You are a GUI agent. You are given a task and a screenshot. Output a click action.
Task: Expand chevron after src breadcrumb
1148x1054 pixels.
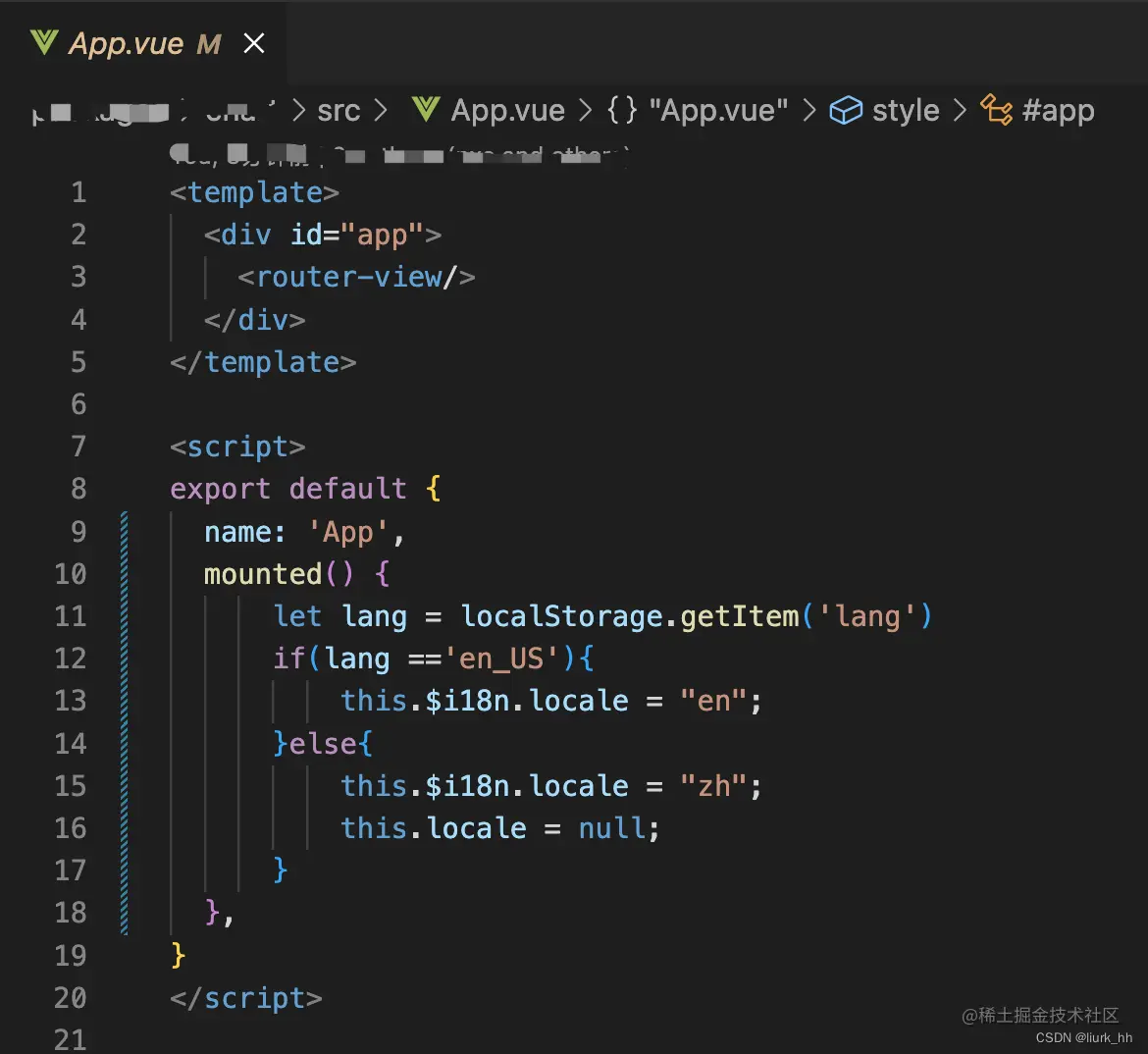coord(380,111)
